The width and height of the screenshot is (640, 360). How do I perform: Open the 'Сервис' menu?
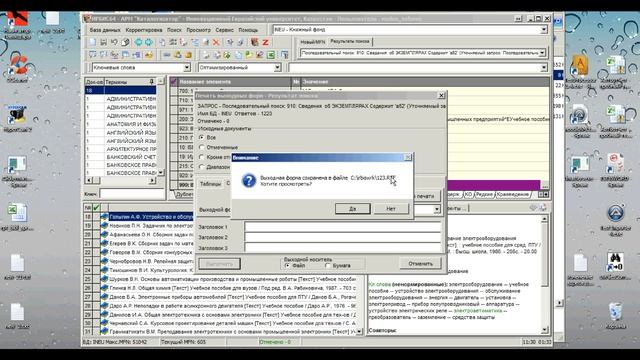pyautogui.click(x=224, y=30)
